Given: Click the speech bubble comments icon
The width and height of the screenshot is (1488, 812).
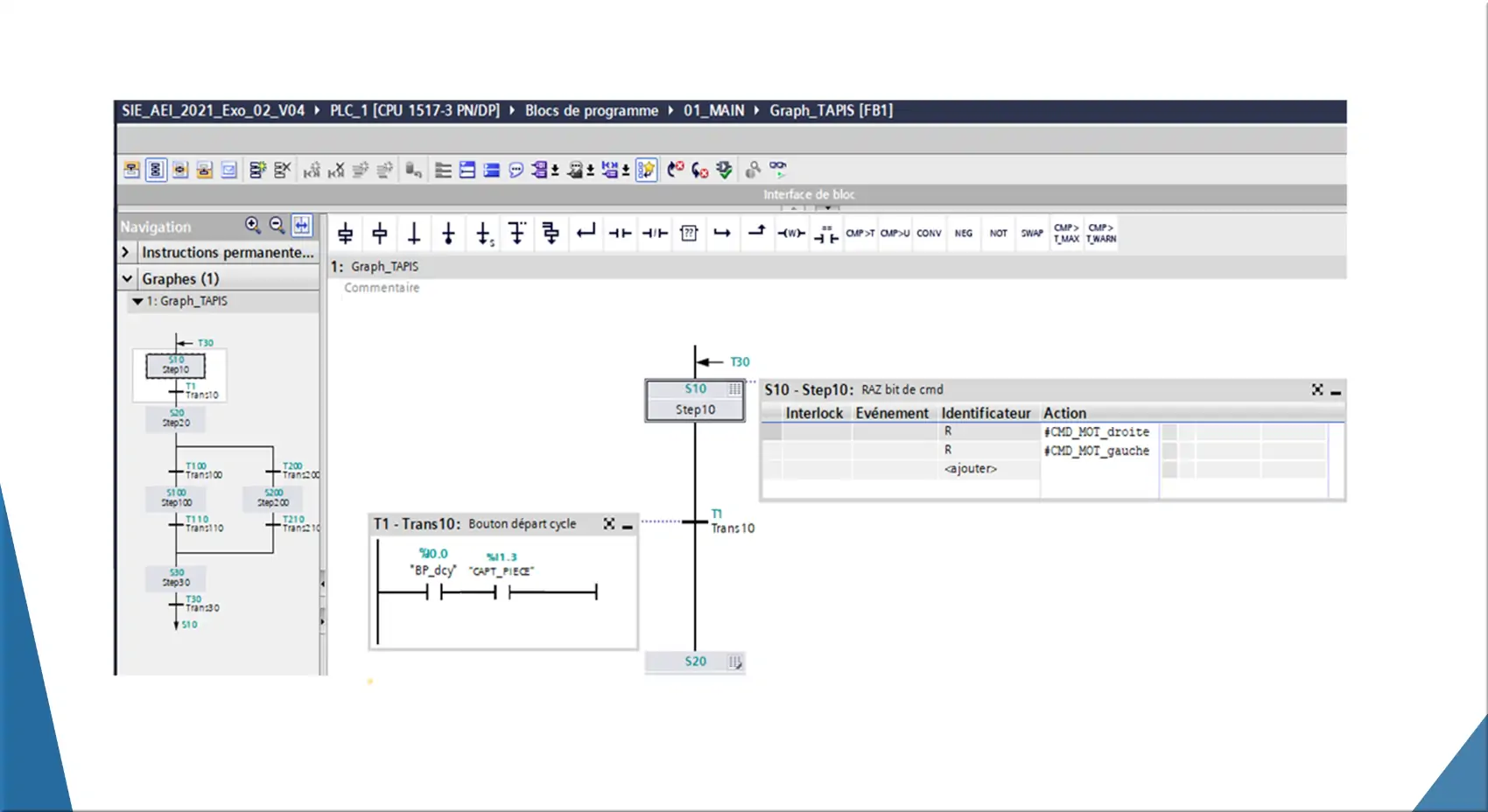Looking at the screenshot, I should pos(516,170).
